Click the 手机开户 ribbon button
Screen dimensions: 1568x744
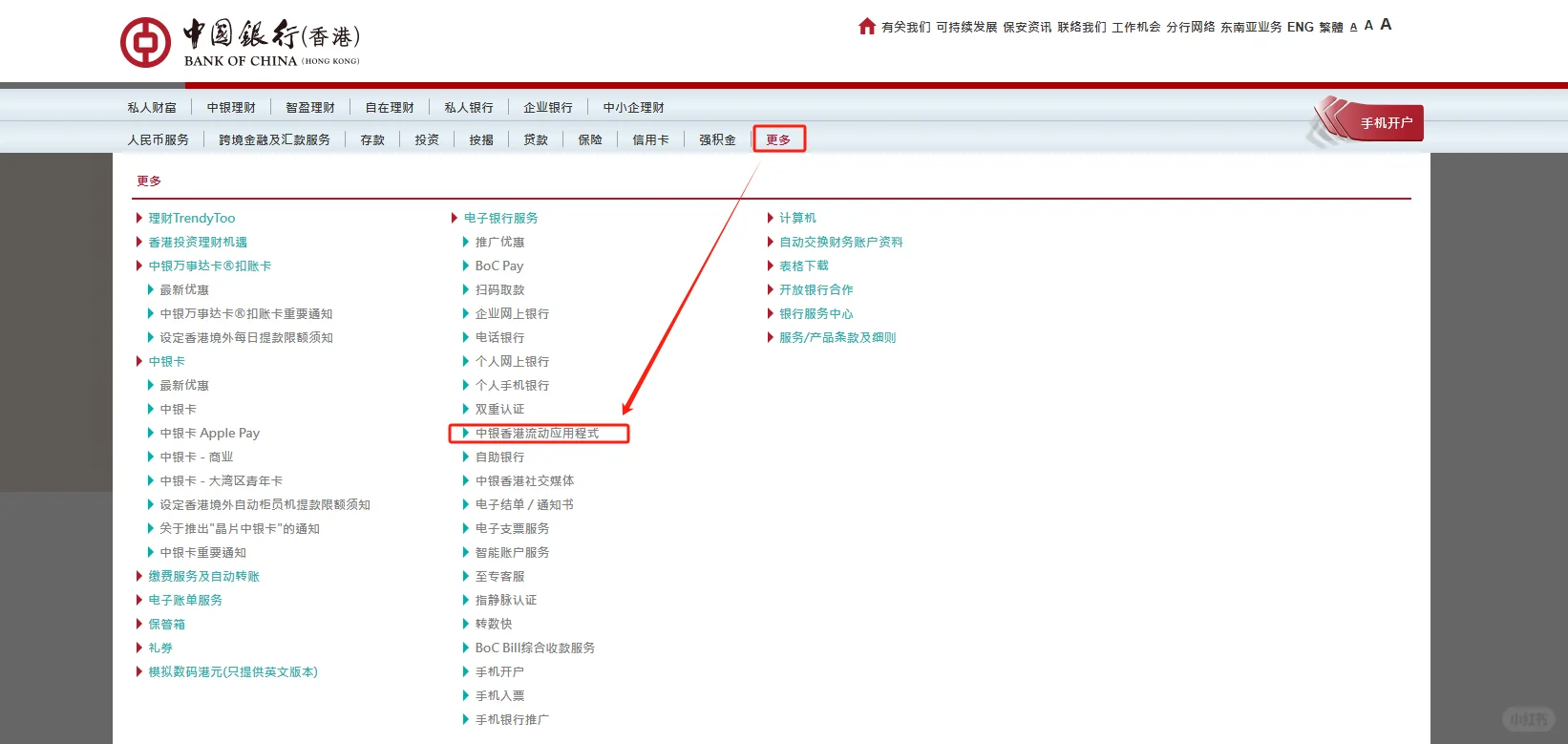click(x=1386, y=123)
